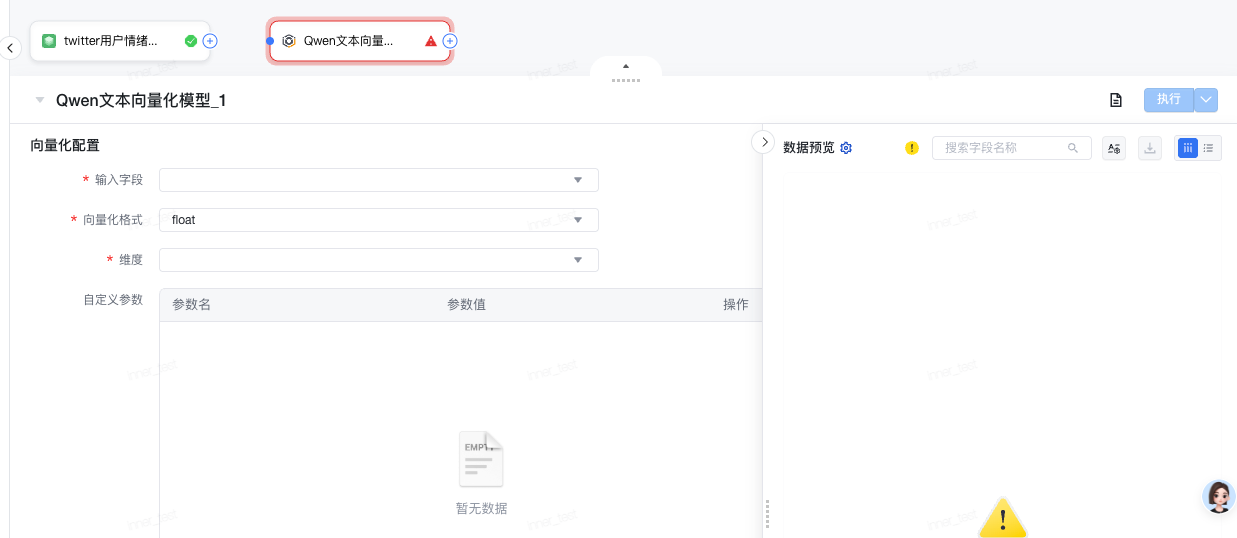Screen dimensions: 1237x538
Task: Click the download data icon
Action: (x=1151, y=148)
